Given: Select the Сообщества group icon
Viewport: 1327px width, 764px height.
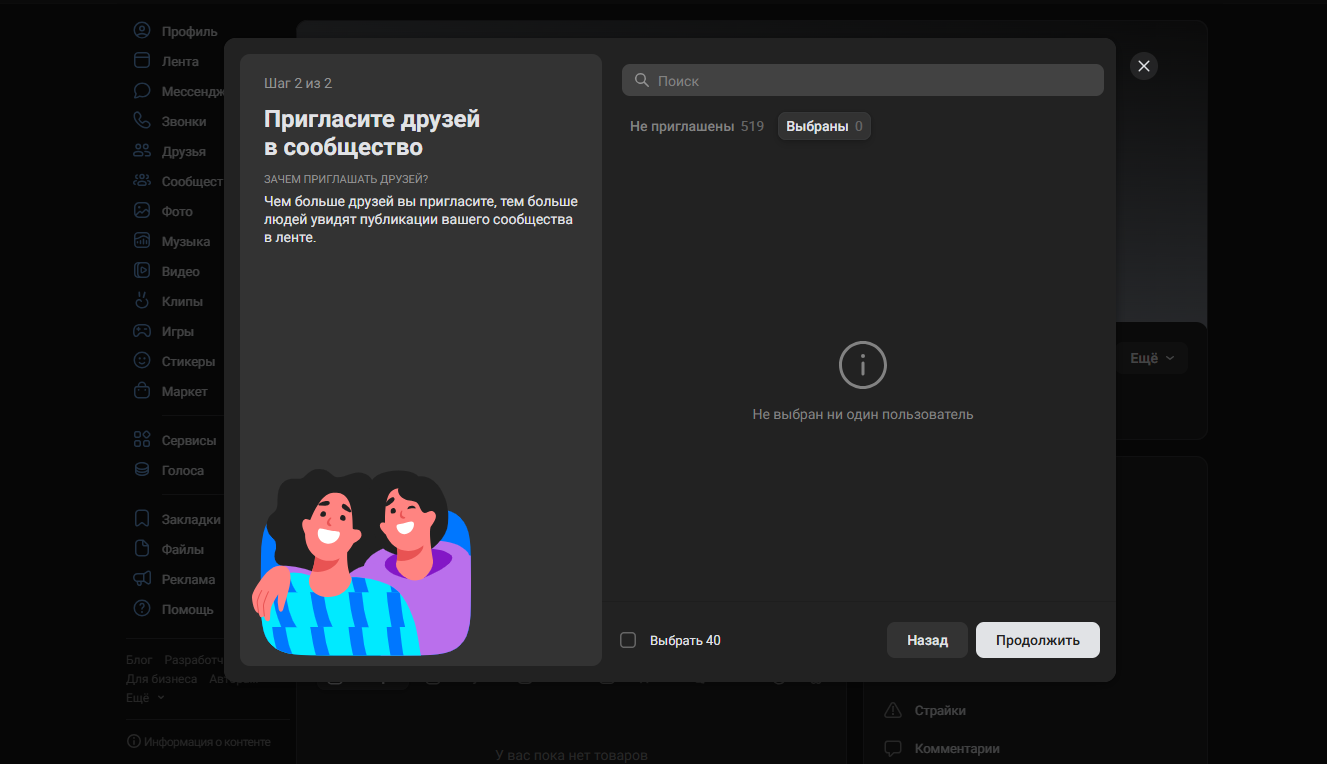Looking at the screenshot, I should (x=142, y=181).
